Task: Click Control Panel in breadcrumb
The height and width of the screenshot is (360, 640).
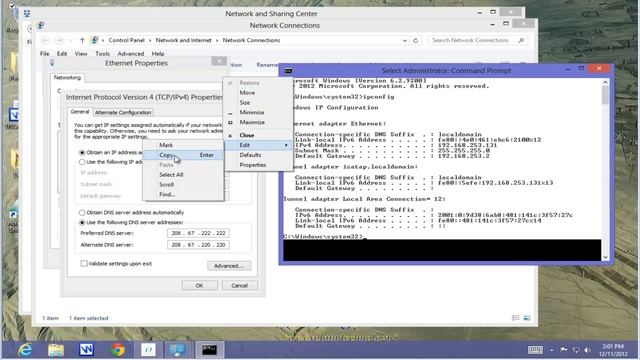Action: point(127,40)
